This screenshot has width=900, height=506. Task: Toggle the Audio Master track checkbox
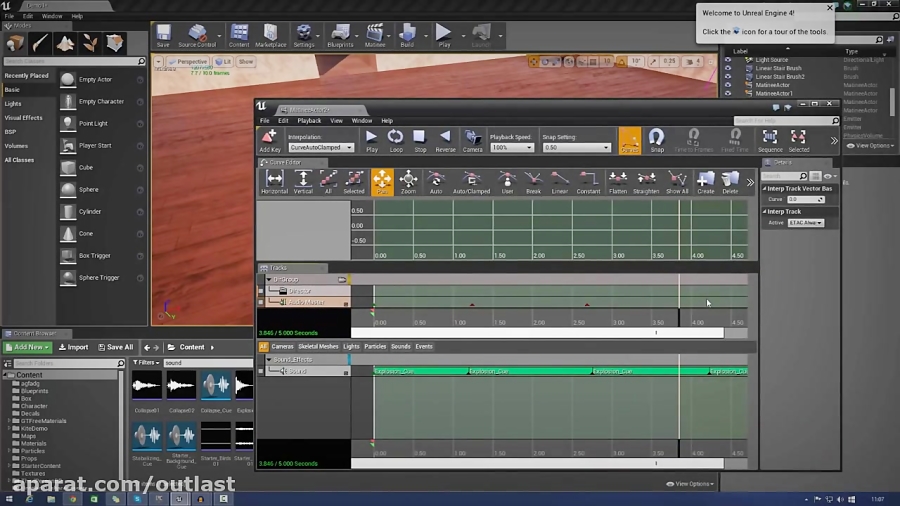(x=261, y=302)
